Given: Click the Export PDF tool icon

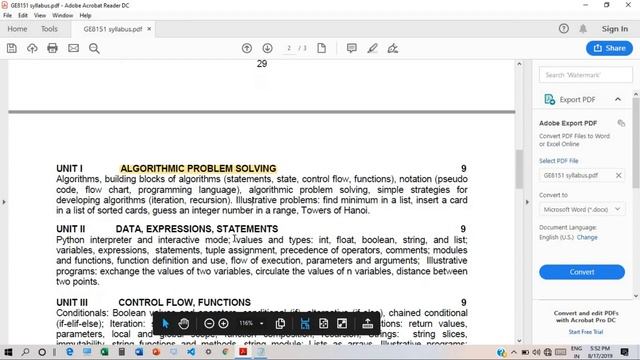Looking at the screenshot, I should [x=549, y=99].
